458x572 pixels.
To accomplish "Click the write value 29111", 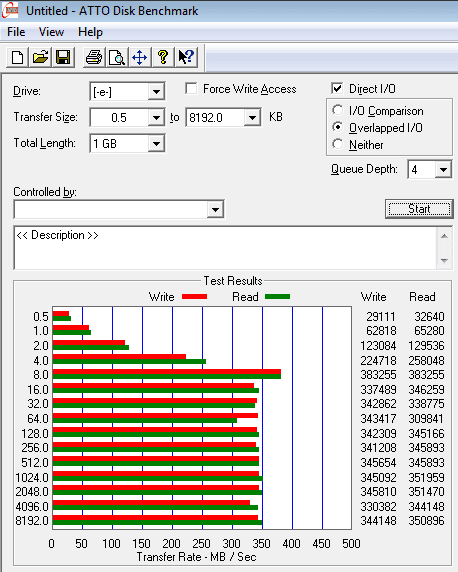I will (381, 316).
